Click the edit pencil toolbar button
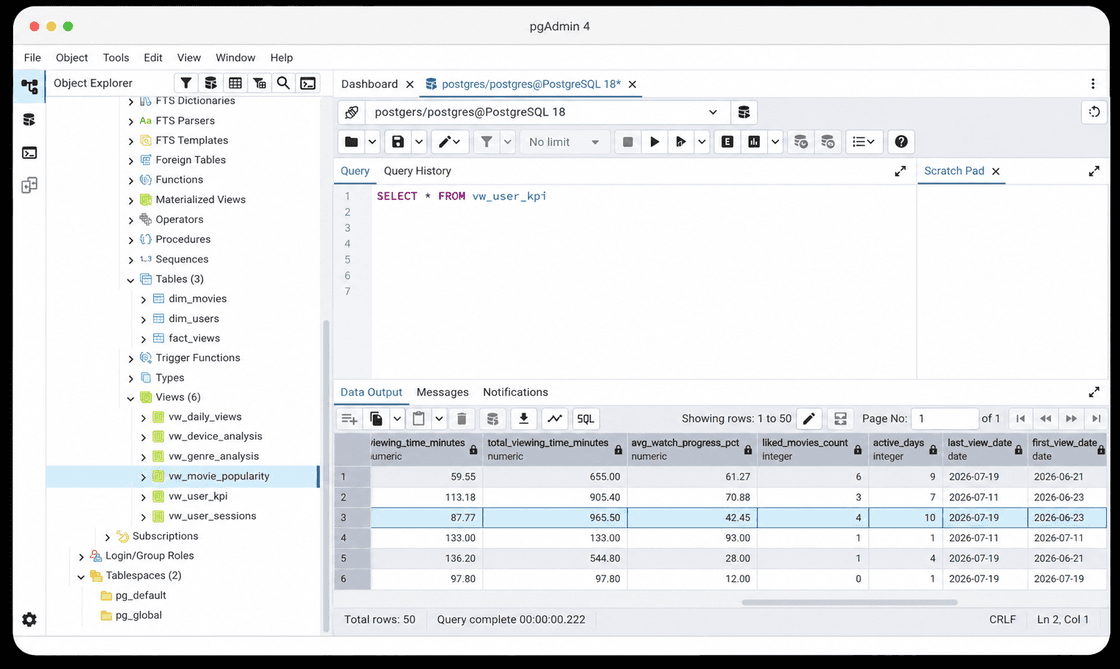The width and height of the screenshot is (1120, 669). 449,141
